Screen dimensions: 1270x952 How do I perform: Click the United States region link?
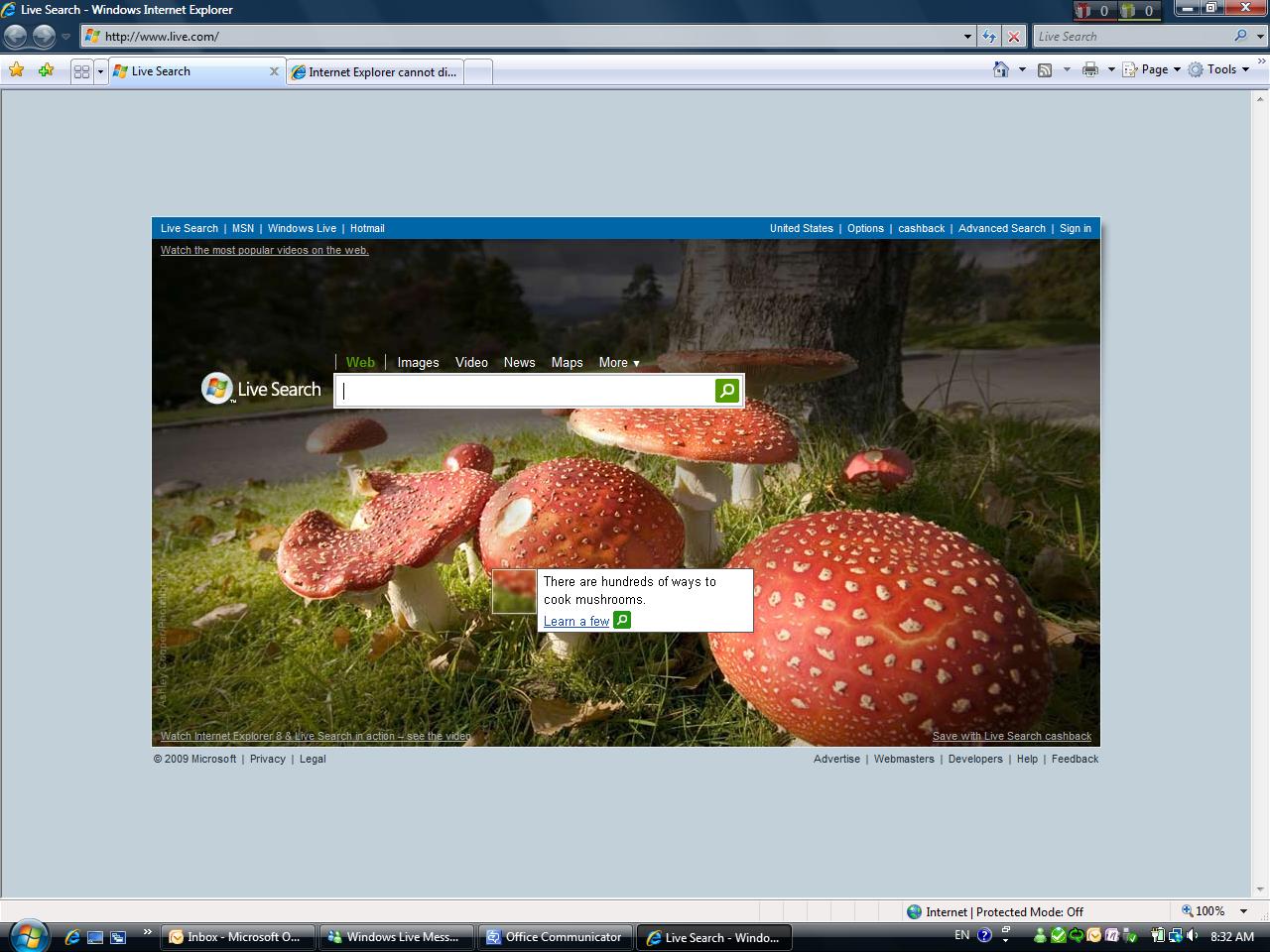click(802, 228)
